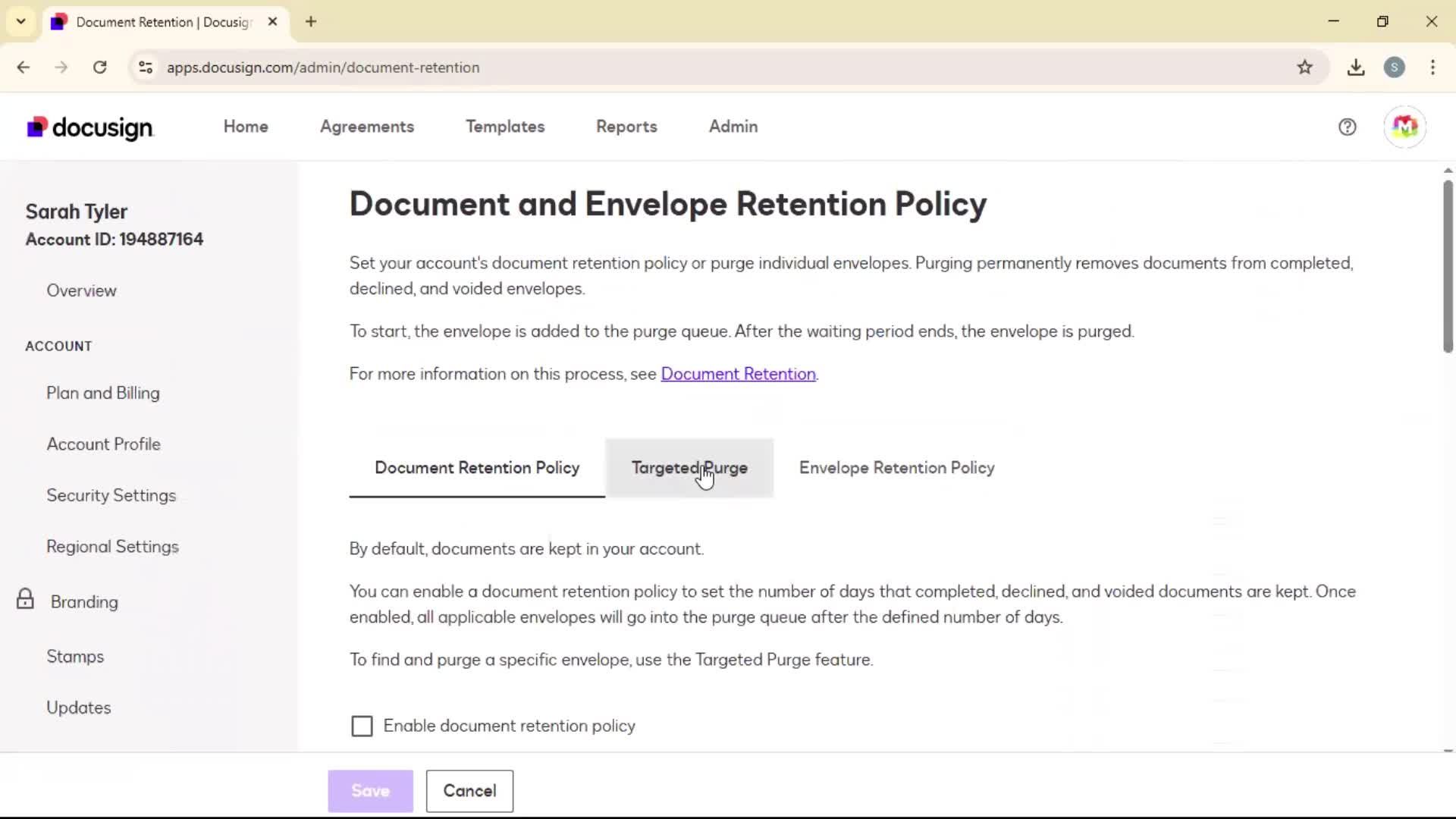Bookmark this page with star icon
The width and height of the screenshot is (1456, 819).
click(1304, 67)
